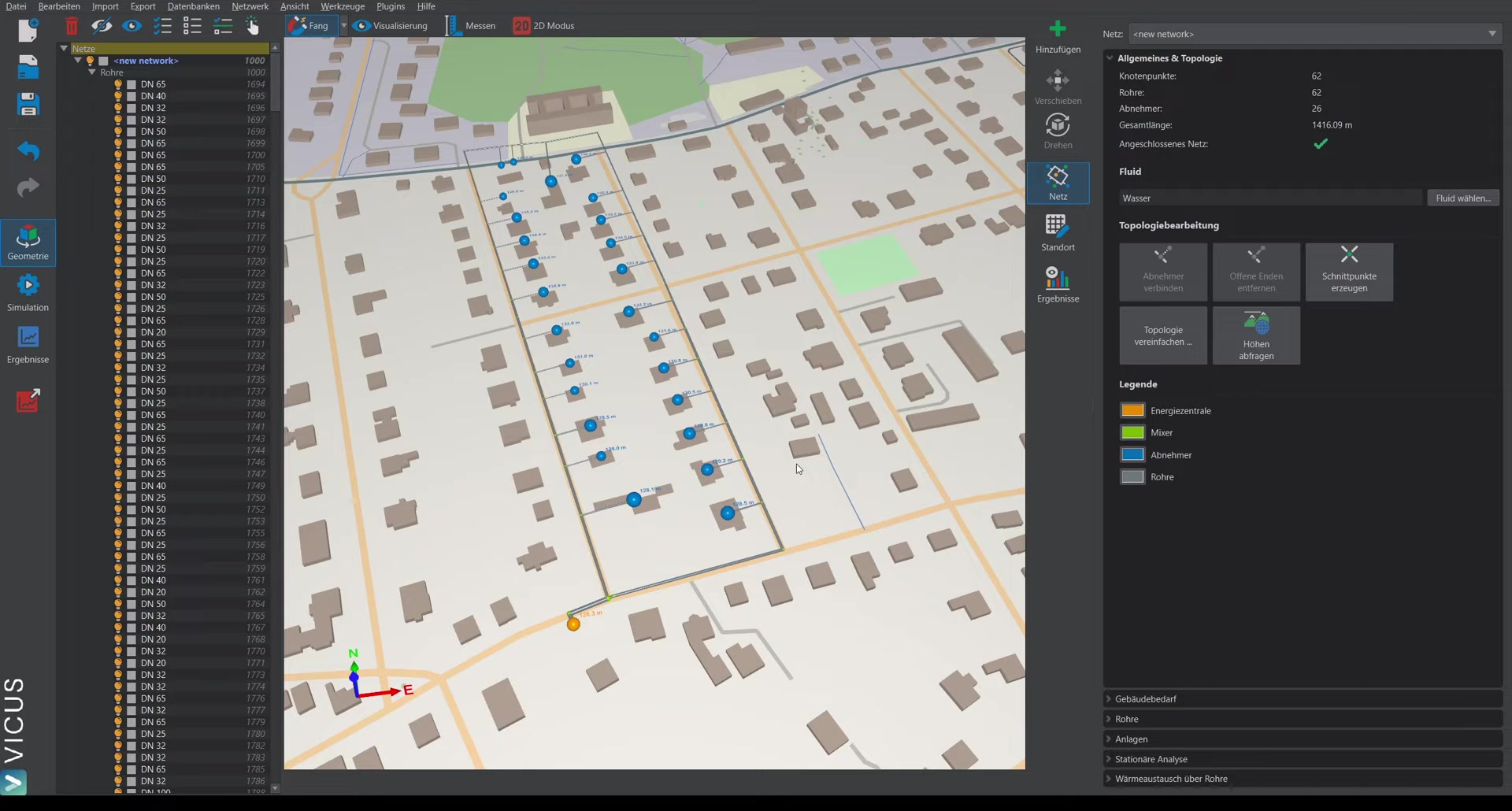
Task: Collapse Allgemeines & Topologie section
Action: (x=1110, y=58)
